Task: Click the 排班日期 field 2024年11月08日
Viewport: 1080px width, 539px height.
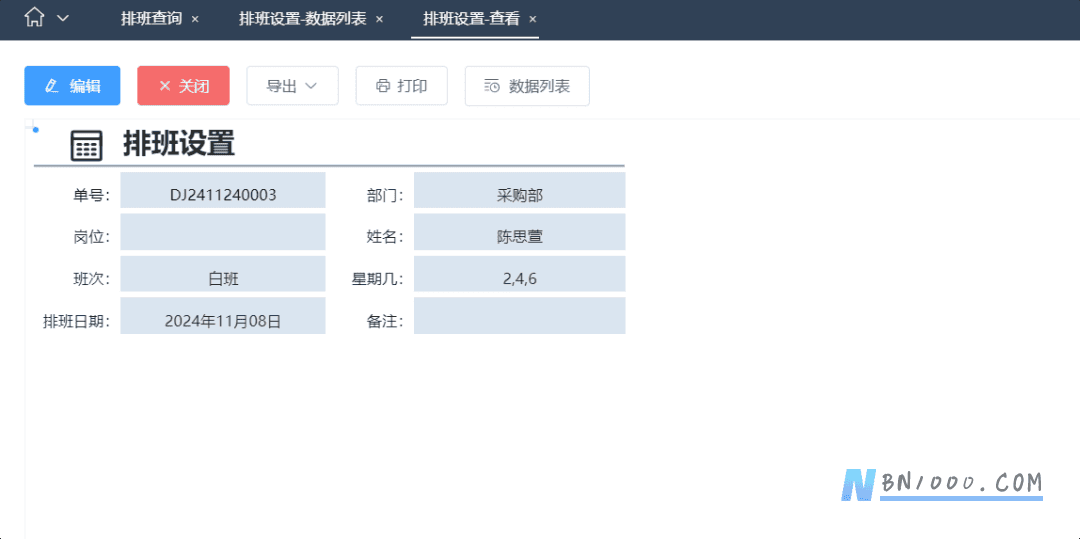Action: 223,316
